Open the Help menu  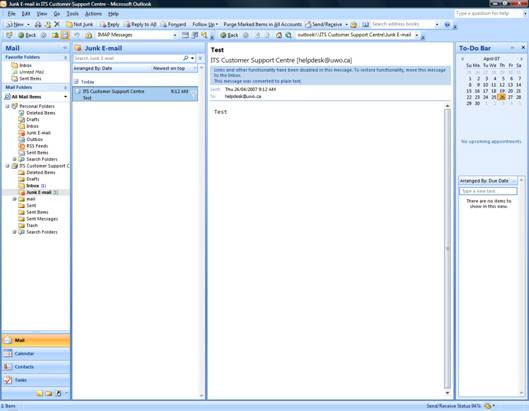(113, 14)
